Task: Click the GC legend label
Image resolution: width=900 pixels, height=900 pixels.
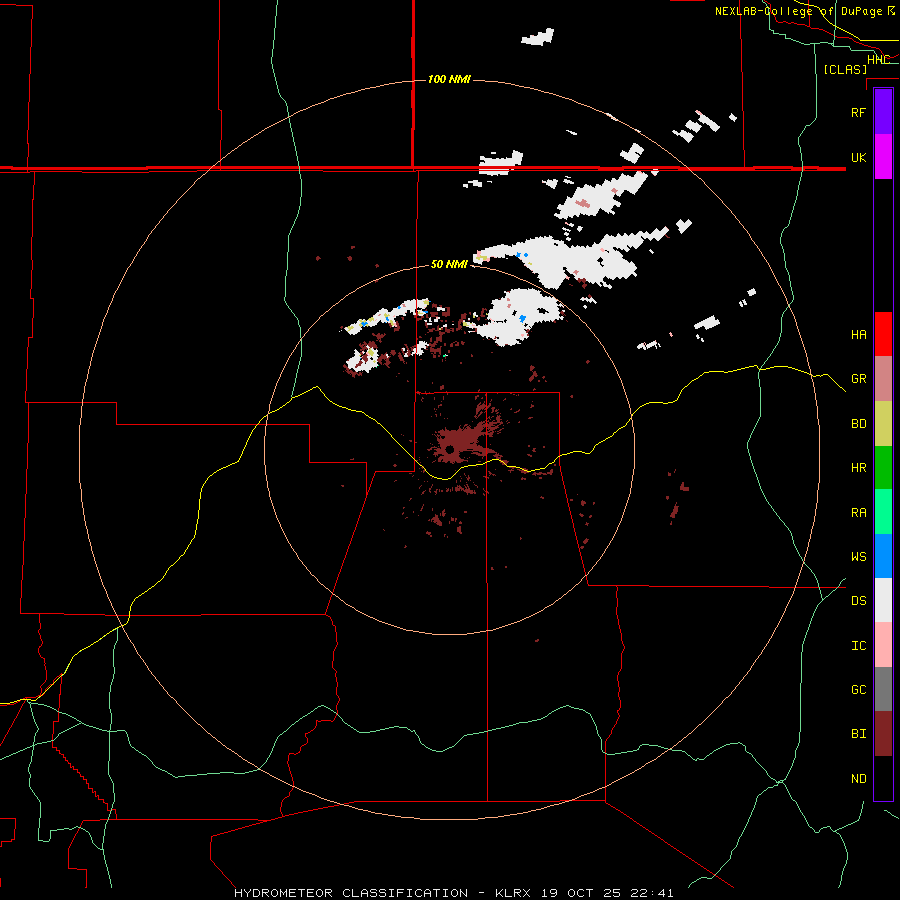Action: (x=858, y=690)
